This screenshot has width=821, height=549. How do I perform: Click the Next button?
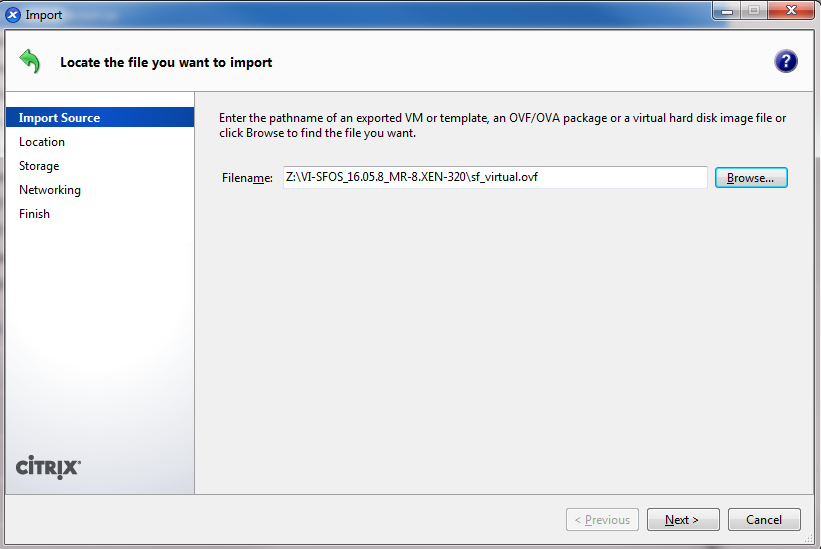(683, 520)
